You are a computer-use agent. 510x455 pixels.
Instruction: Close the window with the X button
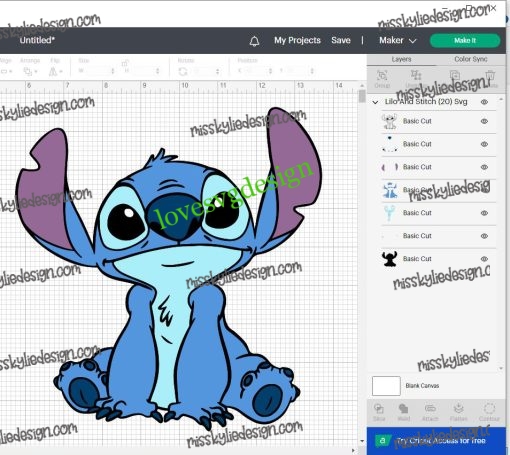click(493, 8)
